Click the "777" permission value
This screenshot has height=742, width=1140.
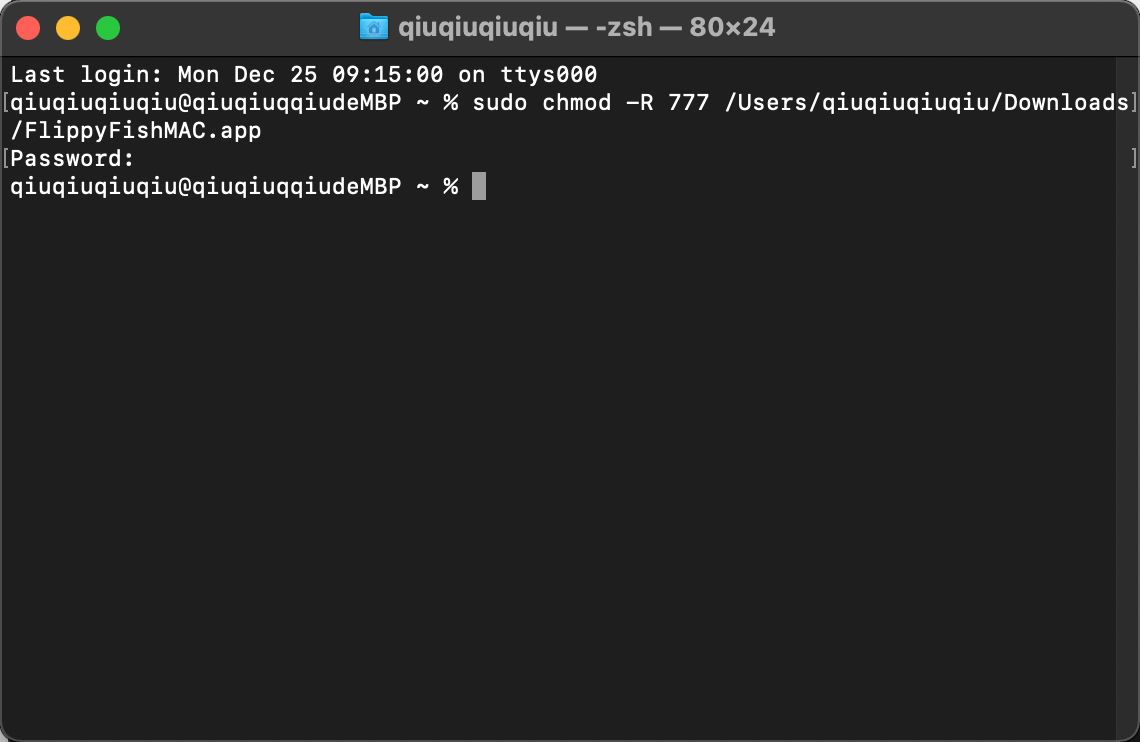tap(689, 102)
